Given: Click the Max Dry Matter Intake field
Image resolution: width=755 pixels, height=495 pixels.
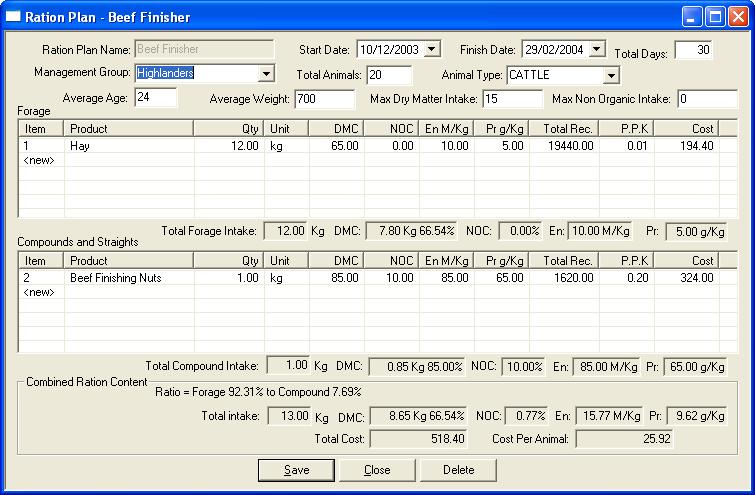Looking at the screenshot, I should 513,99.
